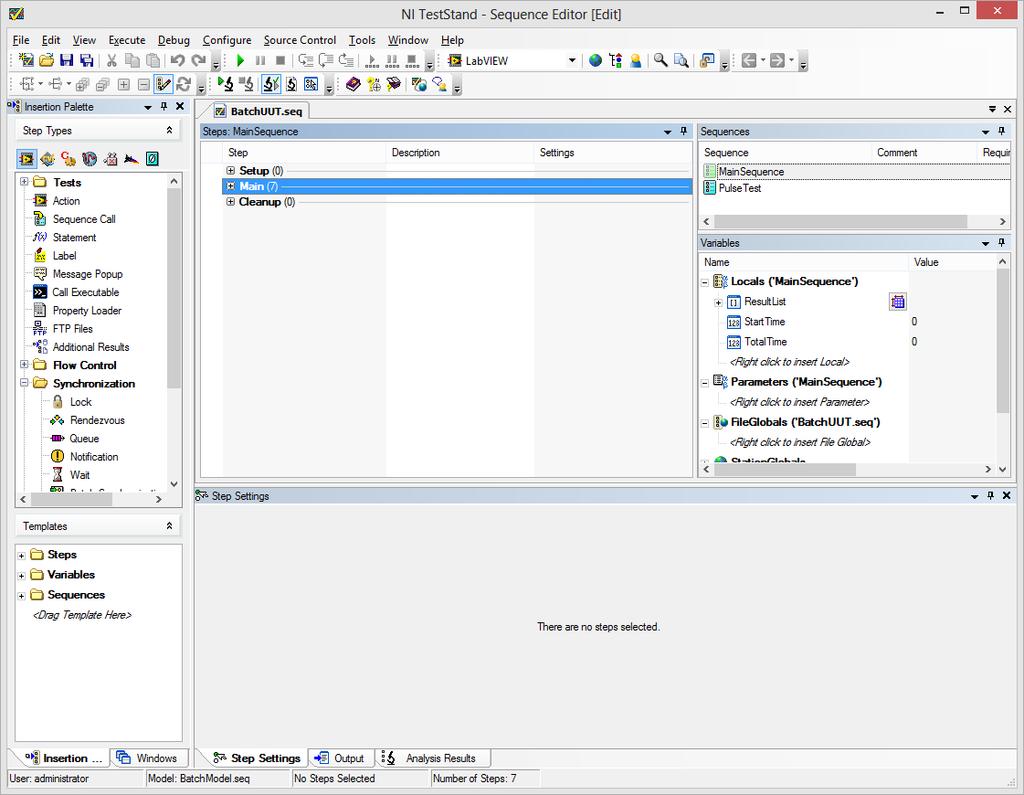Click the Open File folder icon

pos(46,61)
